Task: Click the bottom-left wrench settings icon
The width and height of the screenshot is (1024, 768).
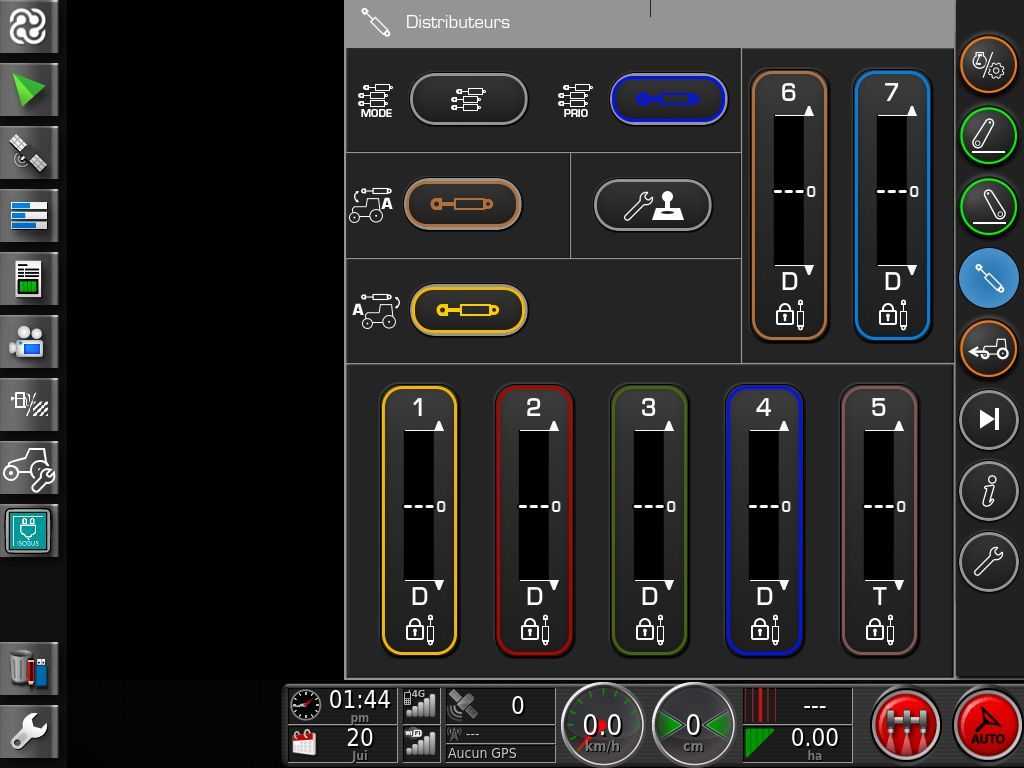Action: pyautogui.click(x=29, y=731)
